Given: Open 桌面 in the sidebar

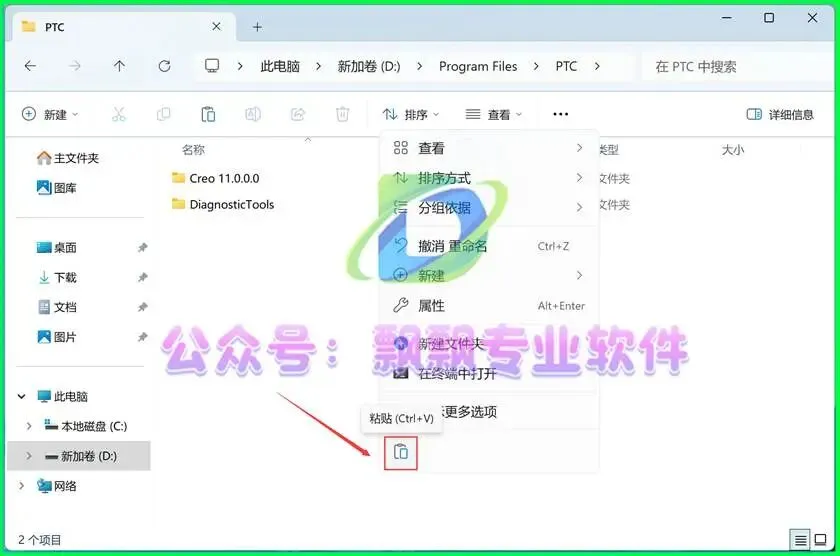Looking at the screenshot, I should [57, 247].
